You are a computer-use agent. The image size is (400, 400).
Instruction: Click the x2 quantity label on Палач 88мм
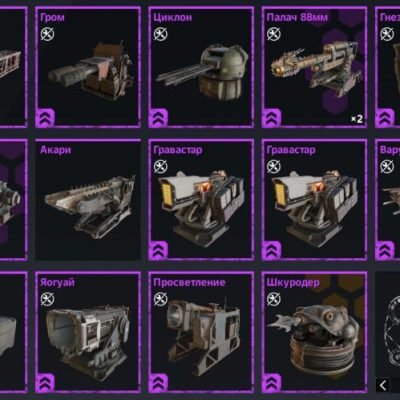[357, 119]
